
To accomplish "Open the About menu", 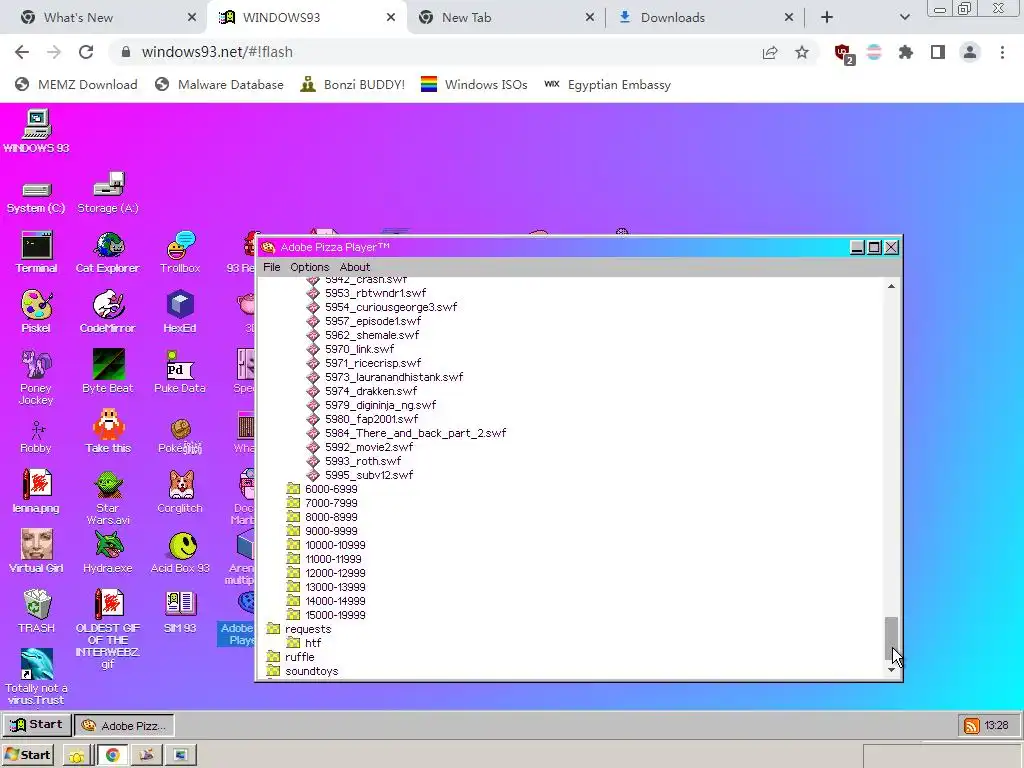I will tap(355, 267).
